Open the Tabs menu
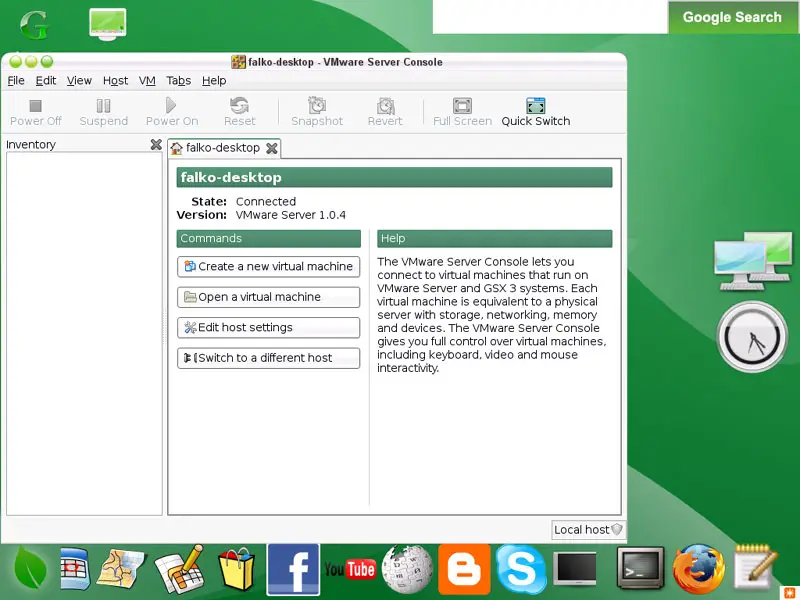The image size is (800, 600). (179, 81)
